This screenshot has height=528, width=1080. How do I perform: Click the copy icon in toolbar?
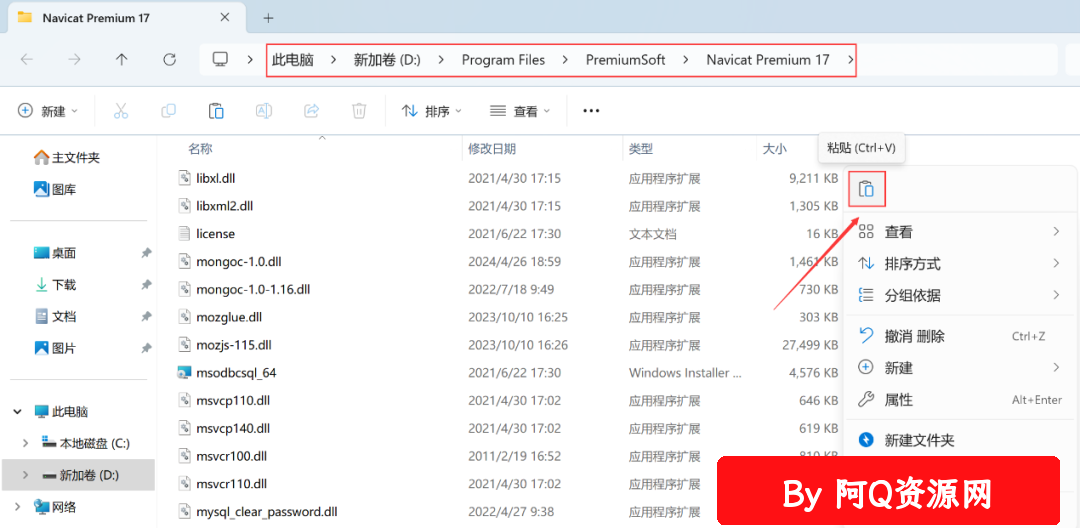168,111
